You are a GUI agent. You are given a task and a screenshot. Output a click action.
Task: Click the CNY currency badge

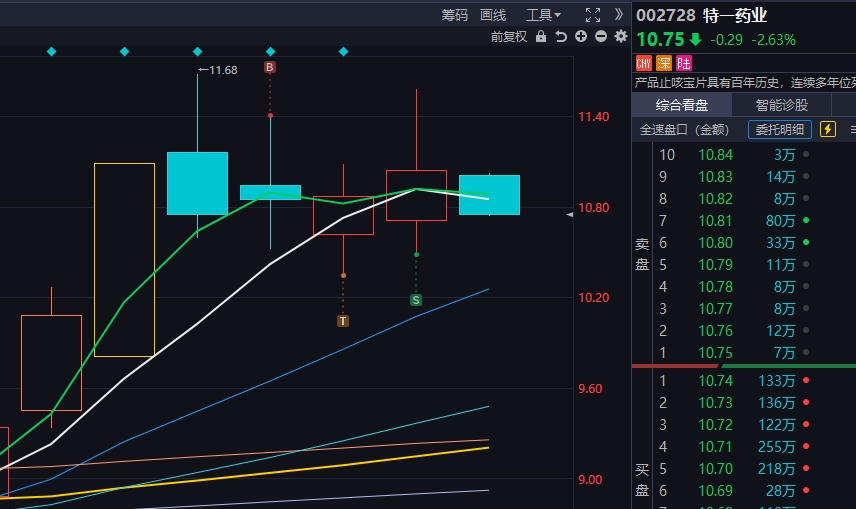coord(644,63)
